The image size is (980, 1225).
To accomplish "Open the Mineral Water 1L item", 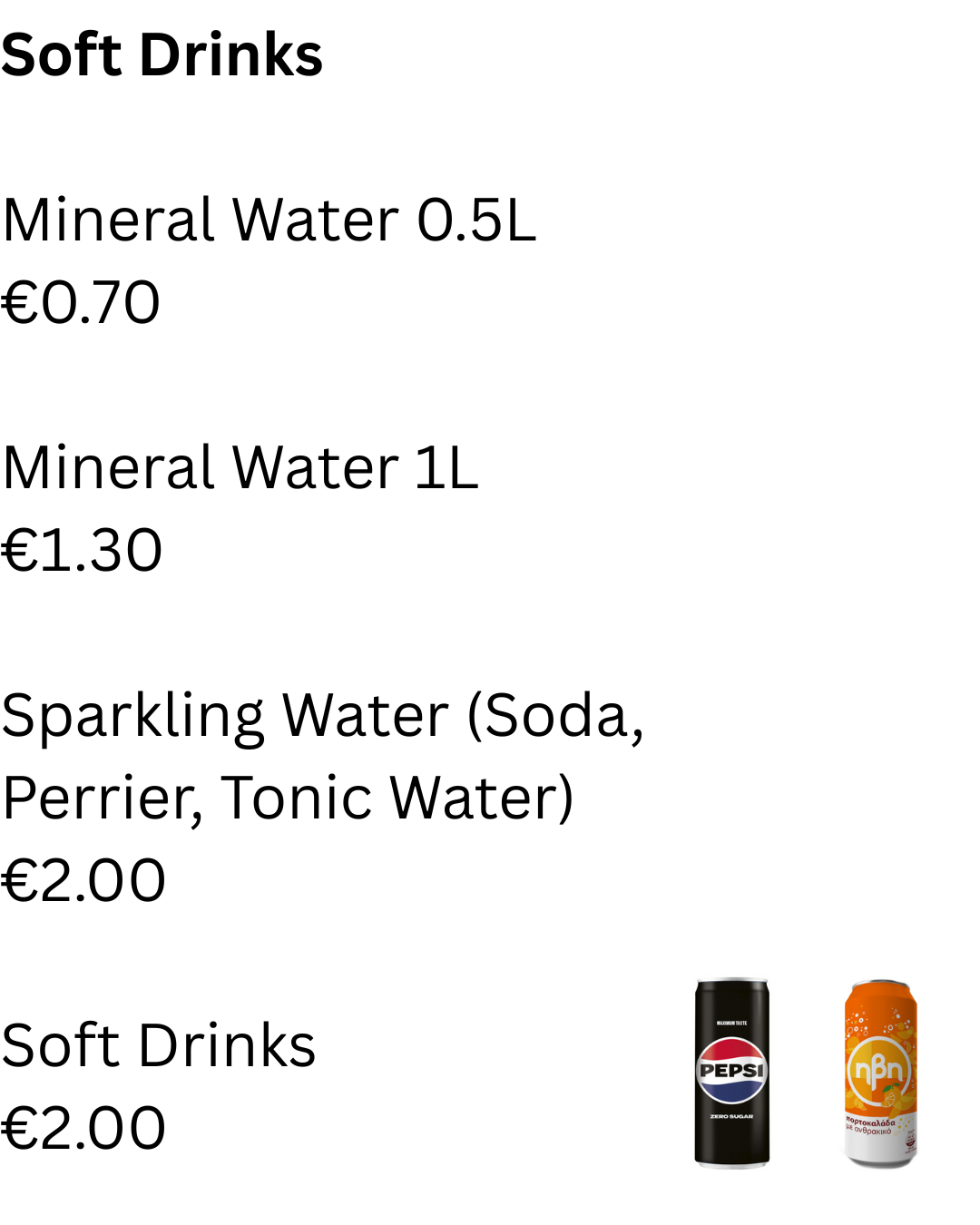I will click(x=240, y=468).
